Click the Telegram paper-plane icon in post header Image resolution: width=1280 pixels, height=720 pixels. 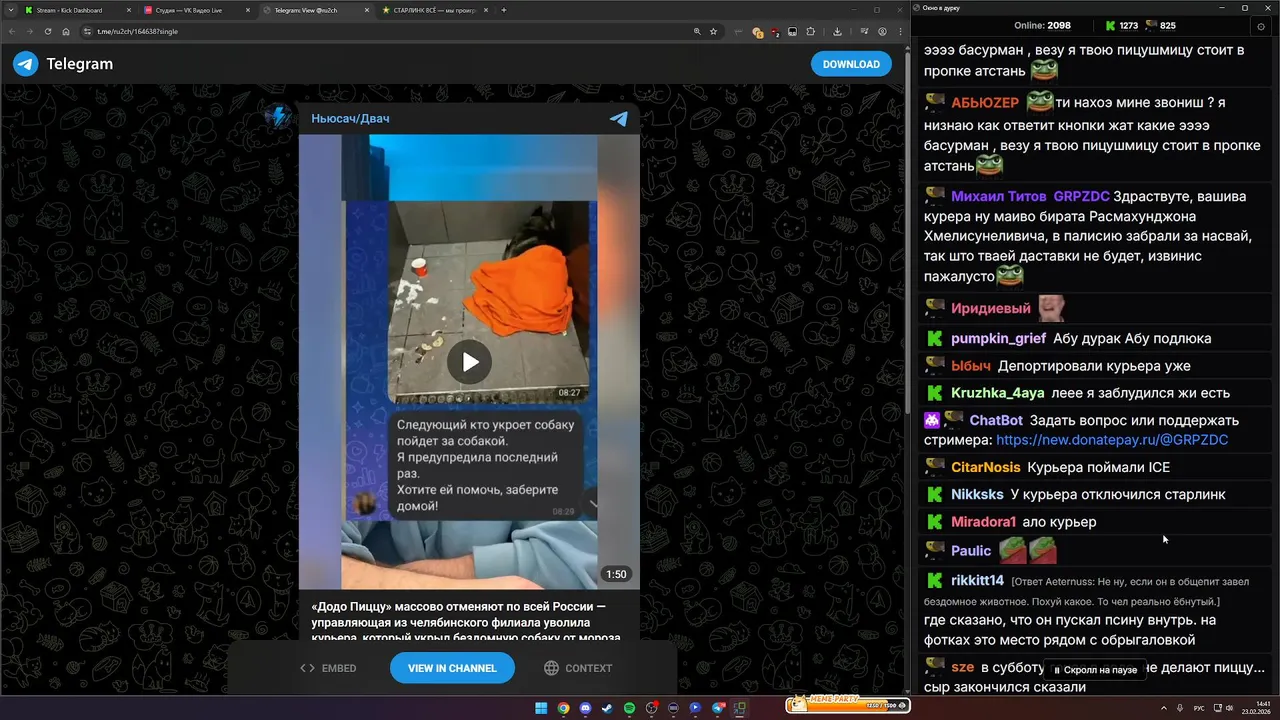pos(619,118)
